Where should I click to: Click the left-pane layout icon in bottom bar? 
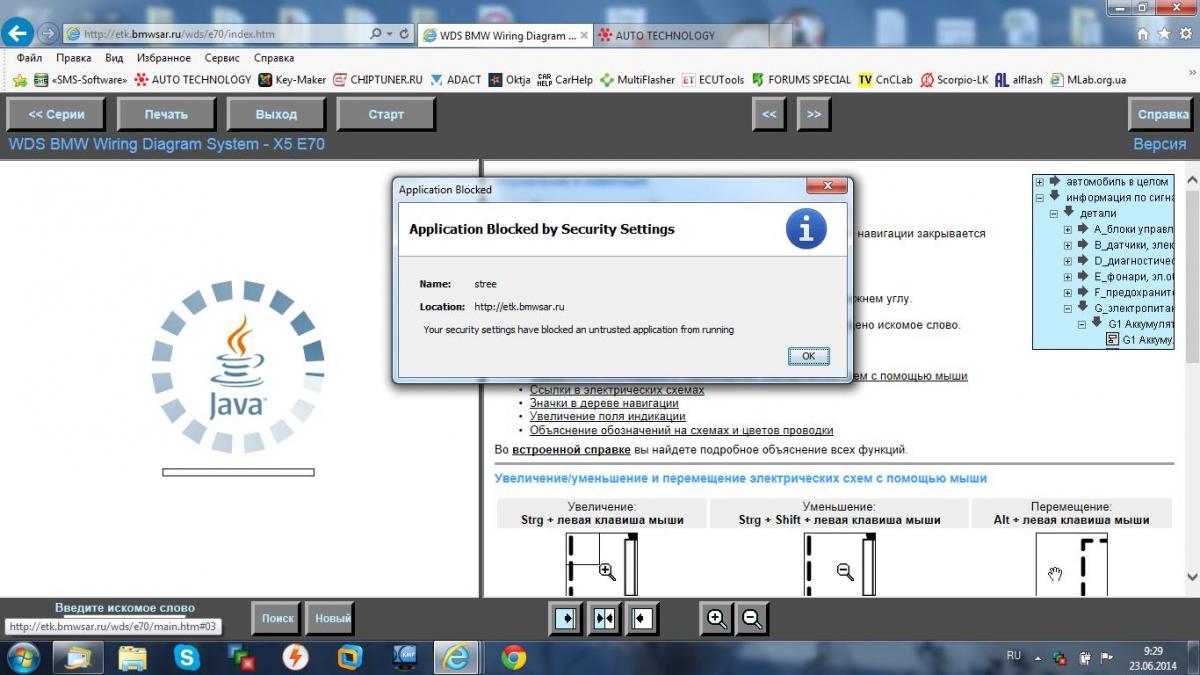pos(566,620)
